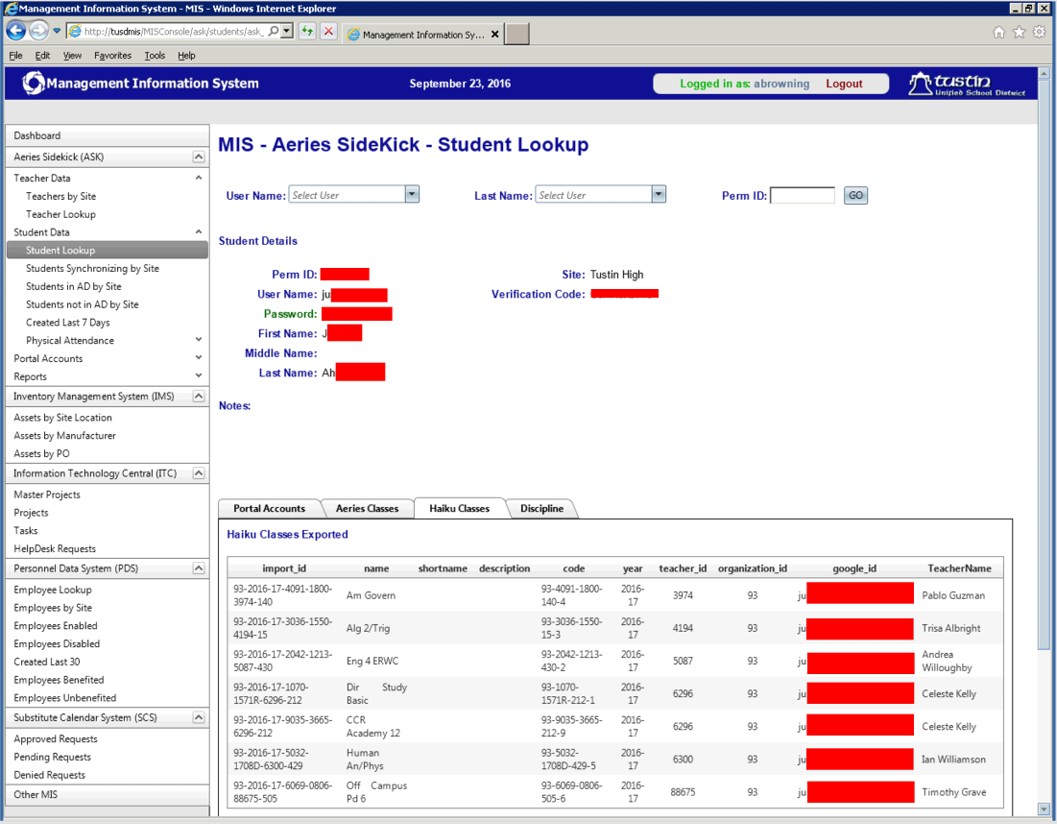
Task: Click the browser Back arrow button
Action: pyautogui.click(x=16, y=30)
